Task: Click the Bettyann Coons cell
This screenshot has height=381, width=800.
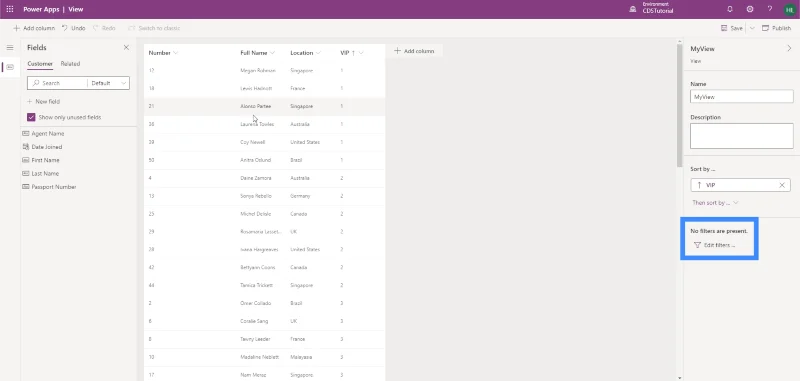Action: pos(257,267)
